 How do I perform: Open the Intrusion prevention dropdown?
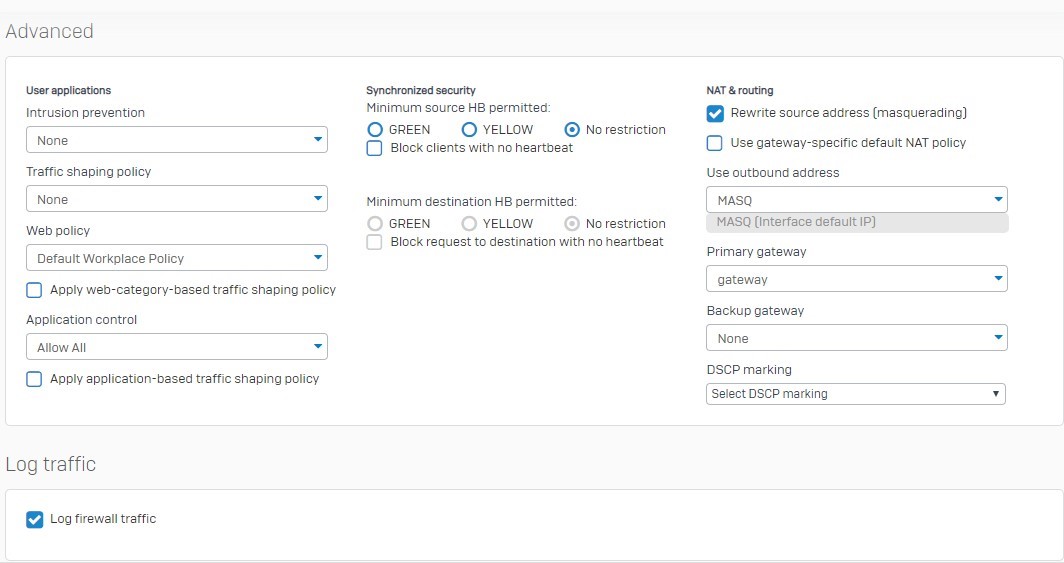click(176, 140)
